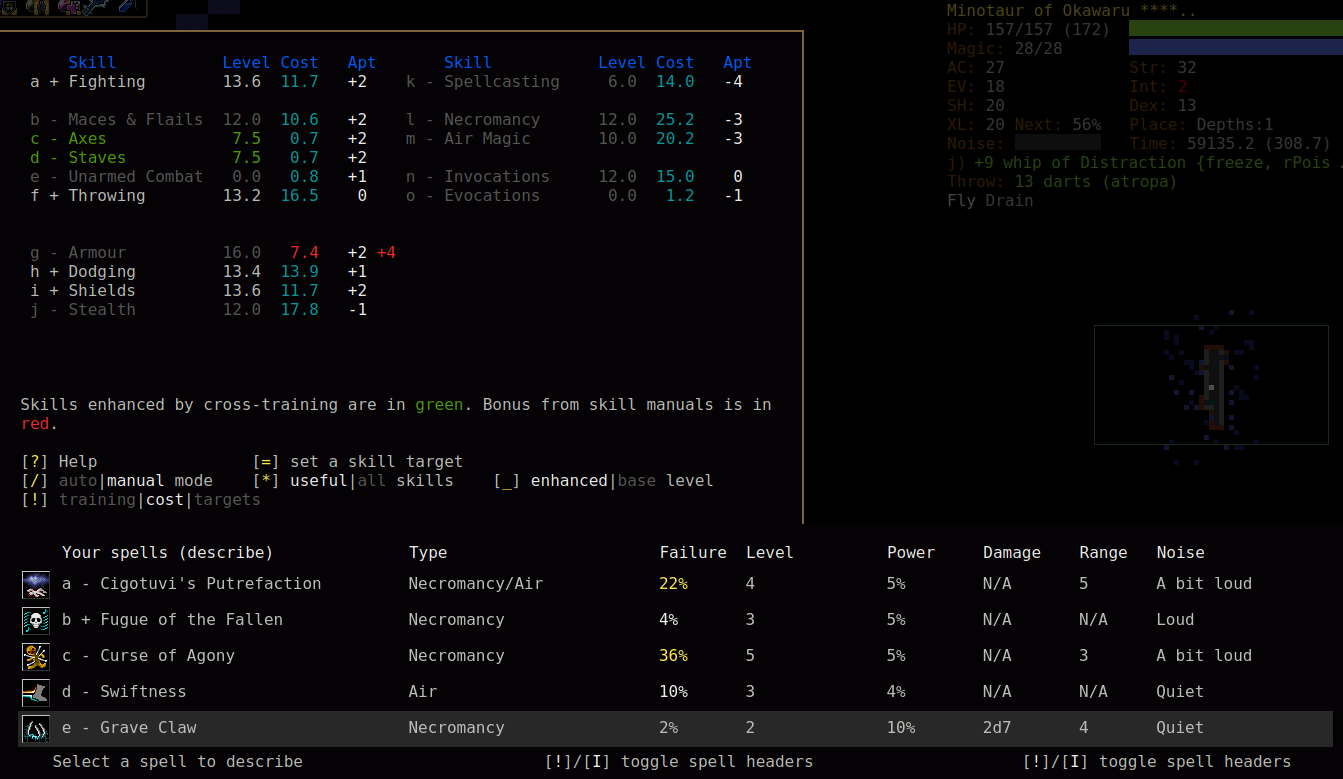Click the dungeon minimap
This screenshot has width=1343, height=779.
point(1211,384)
